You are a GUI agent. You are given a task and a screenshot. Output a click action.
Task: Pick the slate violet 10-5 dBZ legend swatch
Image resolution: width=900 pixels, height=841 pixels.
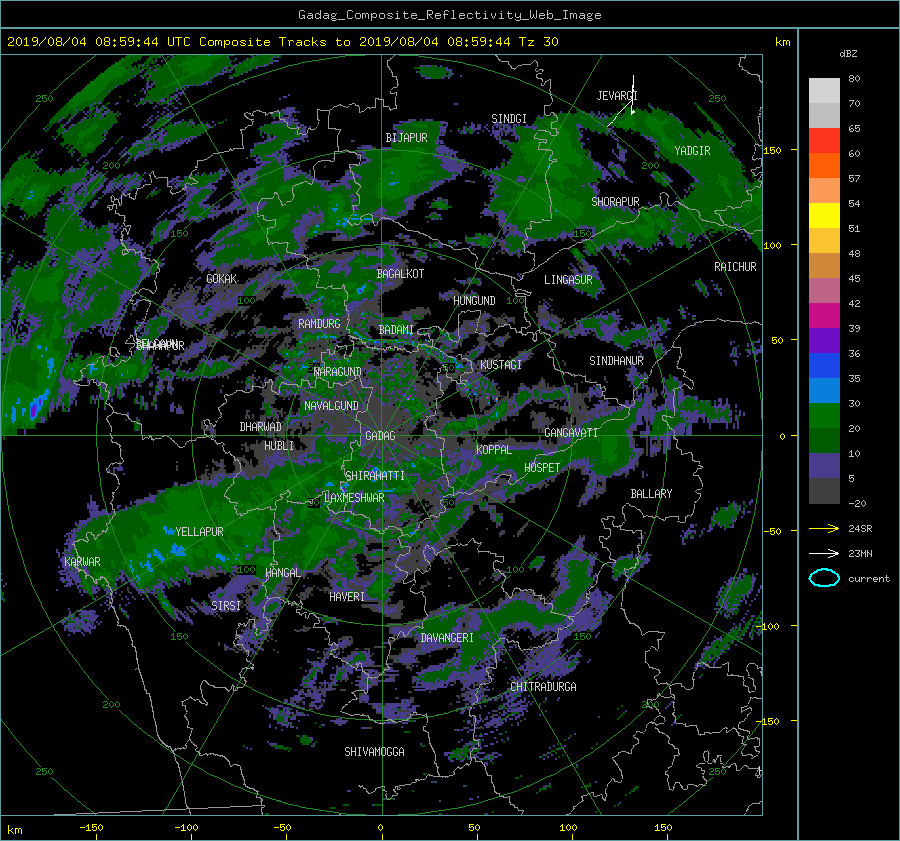(824, 466)
